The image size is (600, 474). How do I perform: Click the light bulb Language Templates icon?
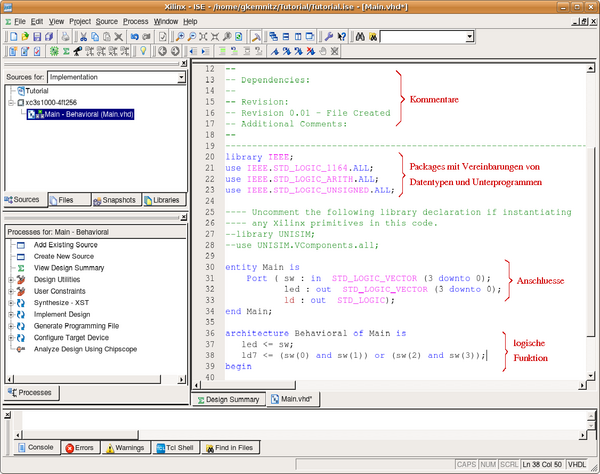tap(143, 51)
